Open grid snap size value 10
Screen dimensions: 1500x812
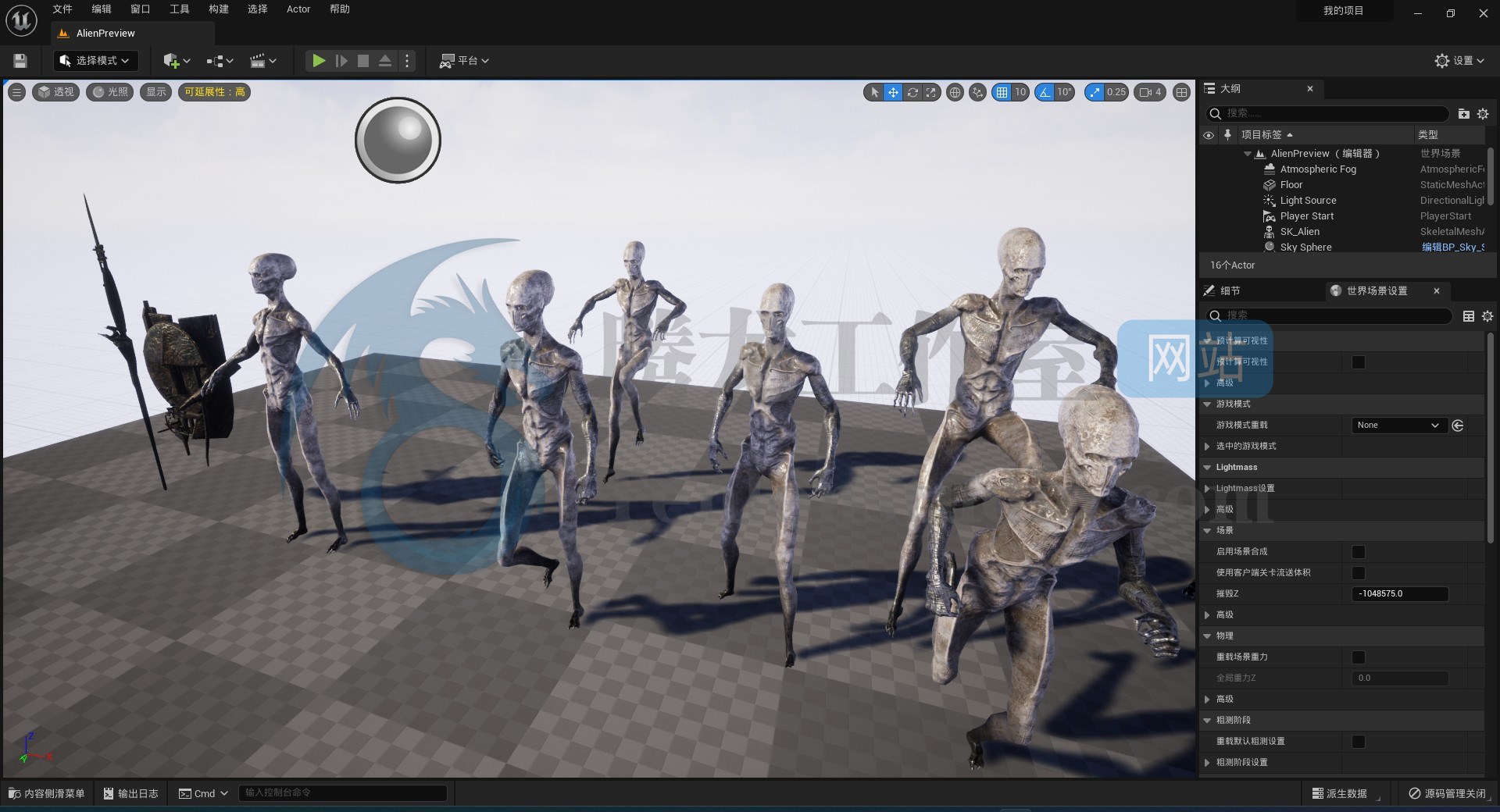tap(1020, 92)
